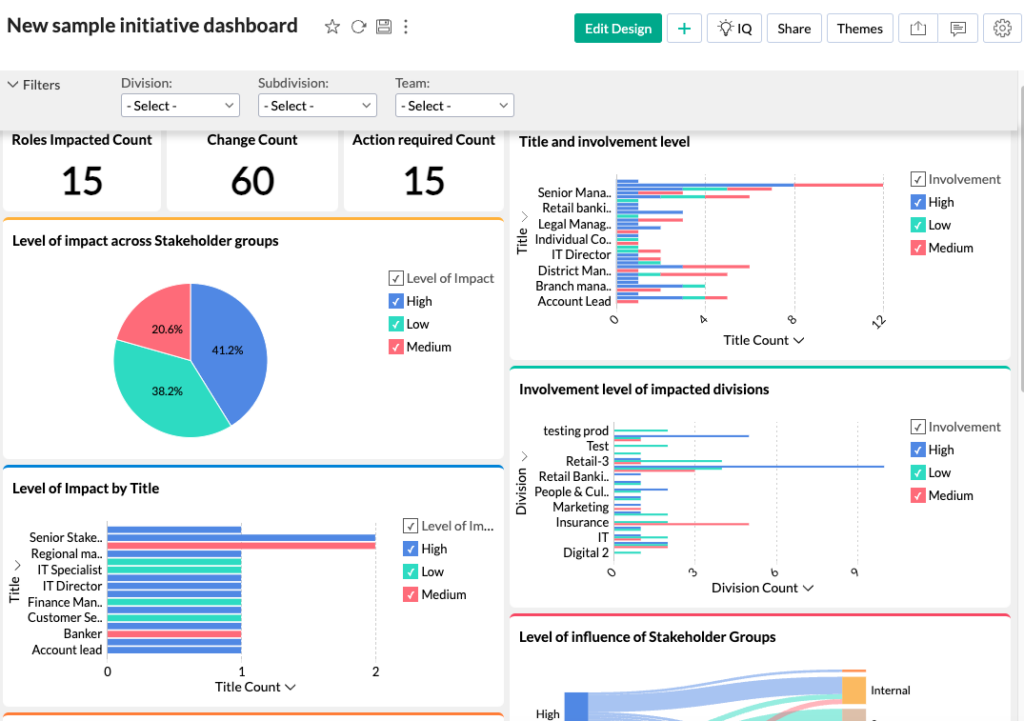
Task: Open the IQ insights button
Action: click(x=734, y=28)
